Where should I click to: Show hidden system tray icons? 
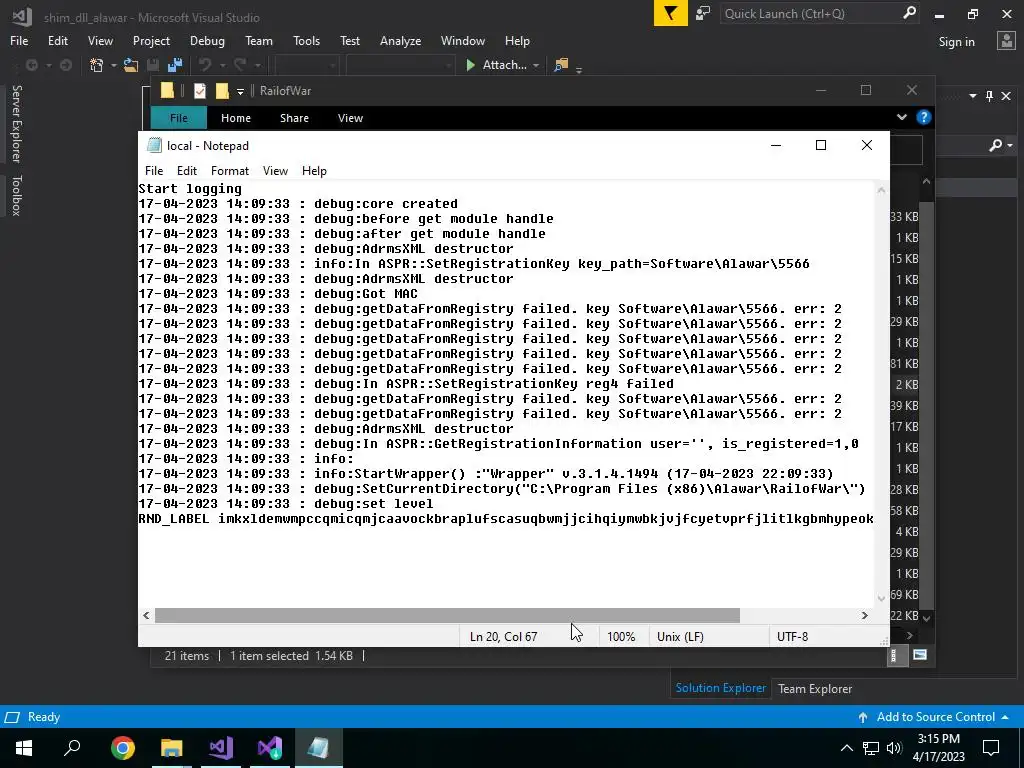846,748
